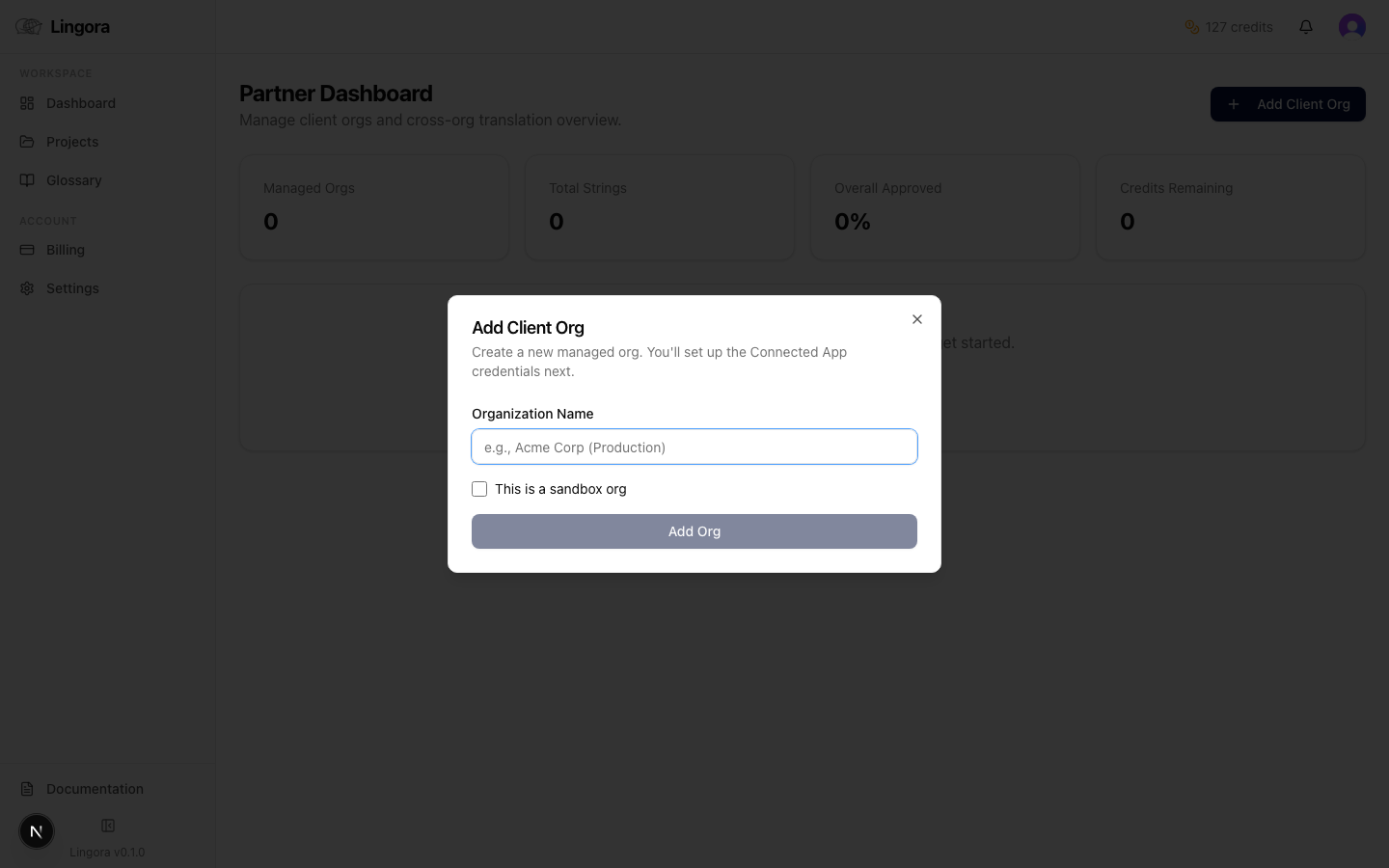
Task: Collapse the sidebar using the panel icon
Action: 107,825
